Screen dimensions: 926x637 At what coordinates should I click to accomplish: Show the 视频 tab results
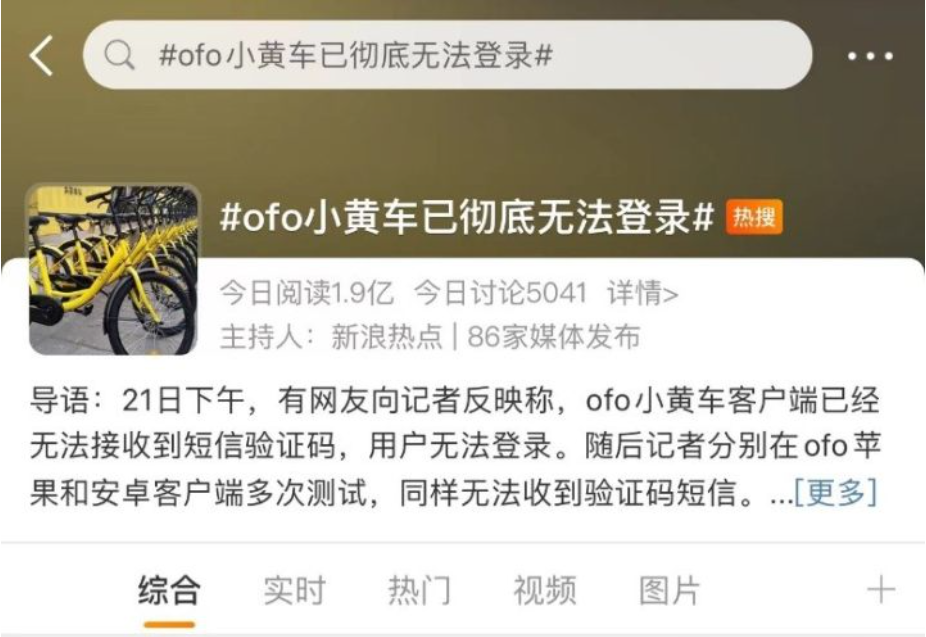coord(544,590)
